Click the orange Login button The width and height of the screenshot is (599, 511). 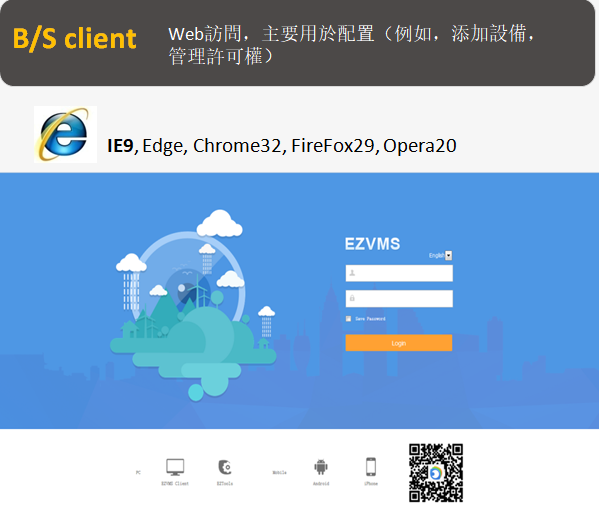coord(399,343)
